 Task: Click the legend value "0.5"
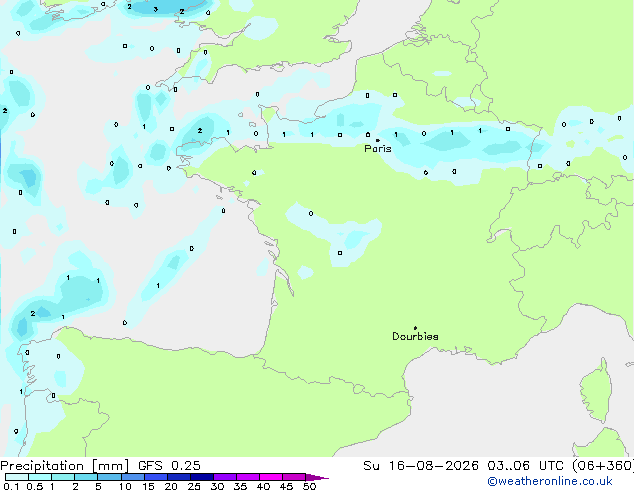(x=34, y=486)
